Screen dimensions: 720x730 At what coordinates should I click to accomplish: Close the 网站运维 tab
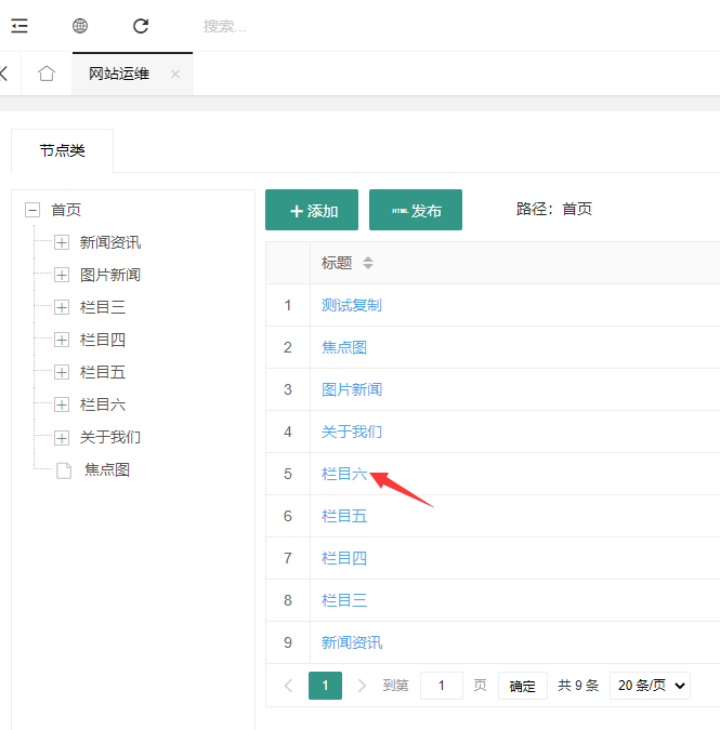175,74
